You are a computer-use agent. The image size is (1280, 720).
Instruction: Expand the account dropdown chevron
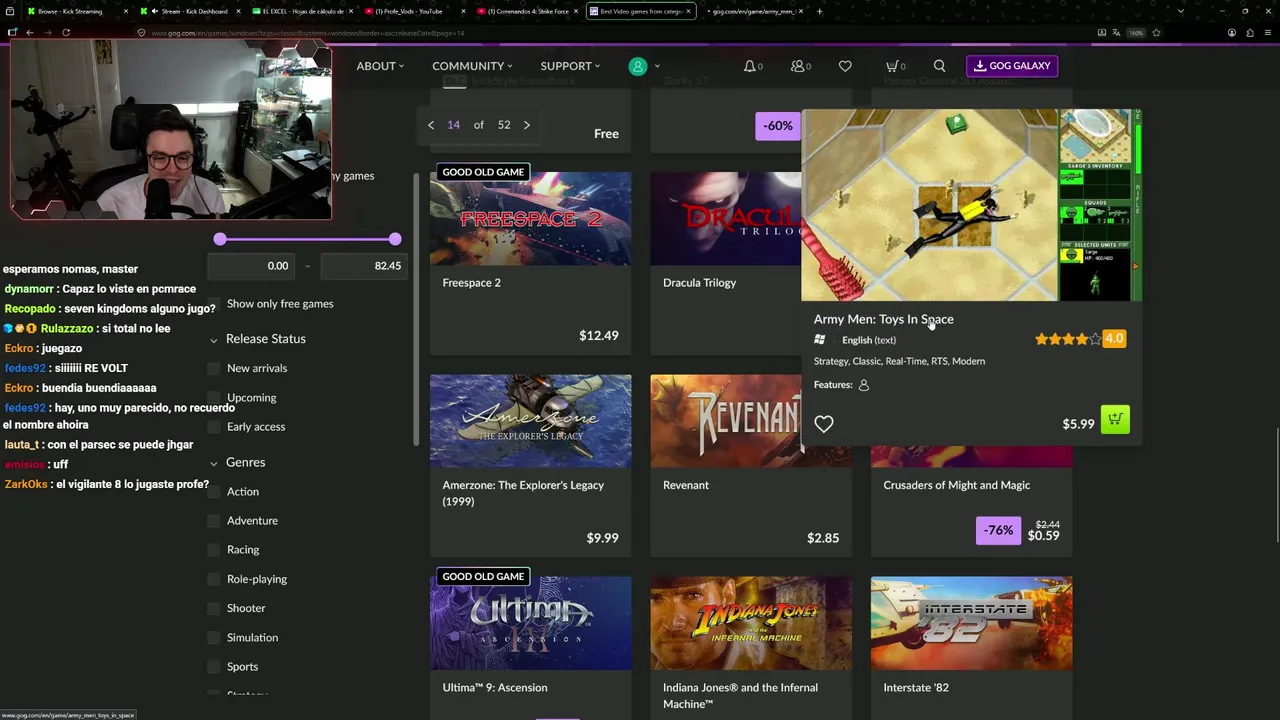[657, 66]
